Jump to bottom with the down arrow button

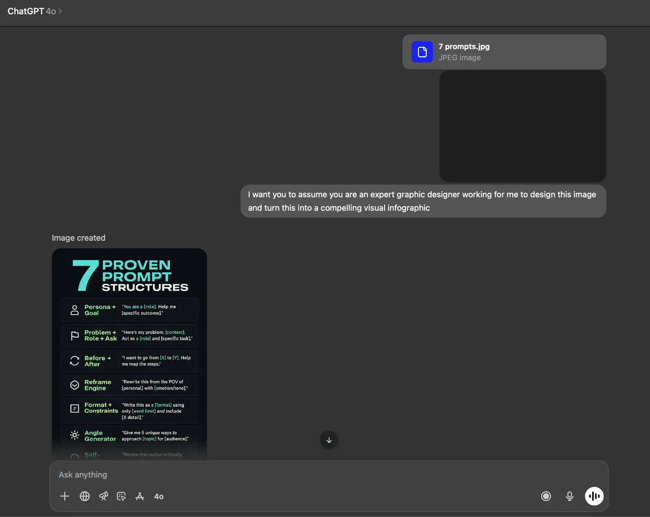pyautogui.click(x=329, y=440)
